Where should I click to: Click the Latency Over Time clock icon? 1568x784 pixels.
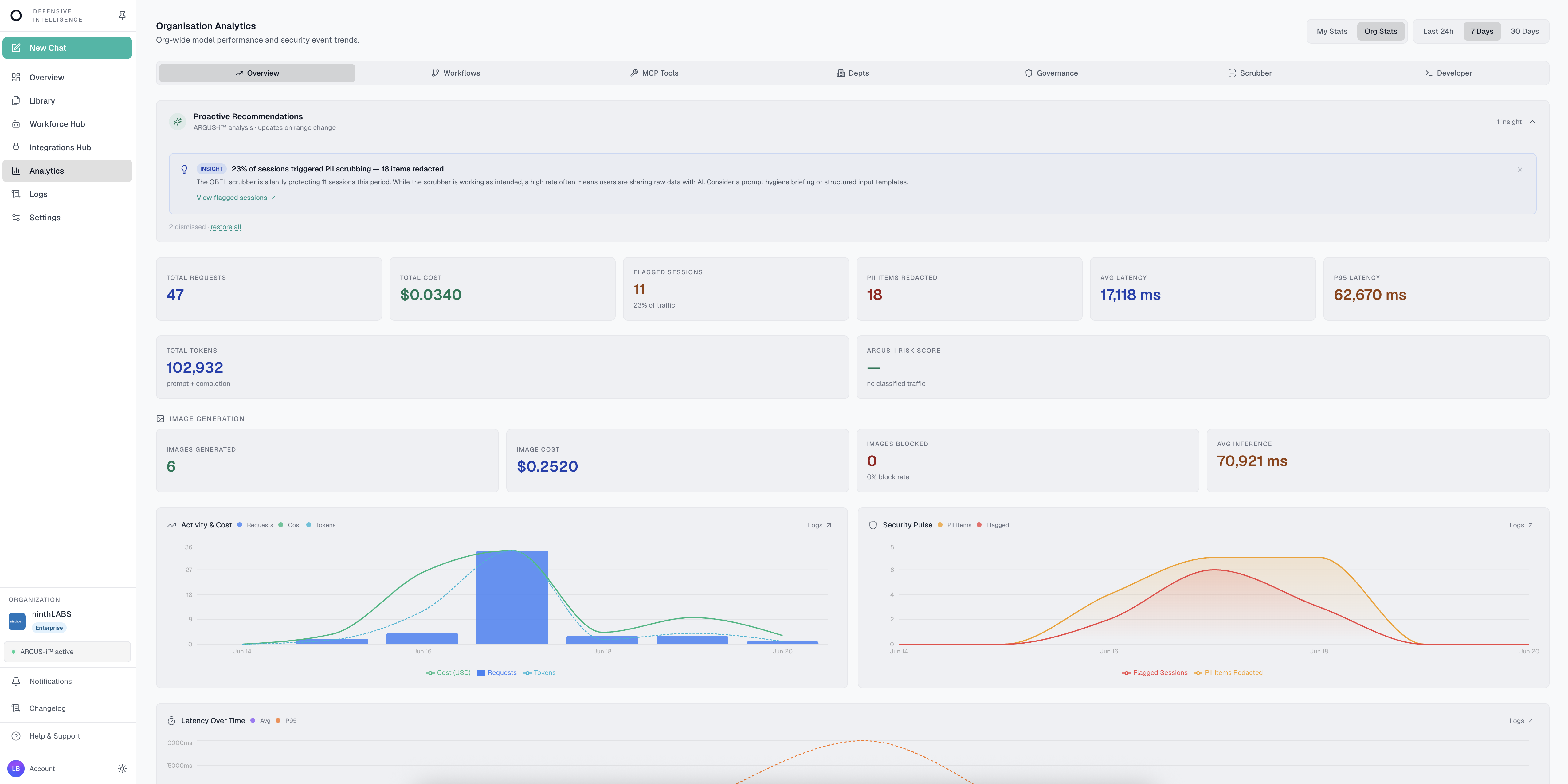coord(172,721)
